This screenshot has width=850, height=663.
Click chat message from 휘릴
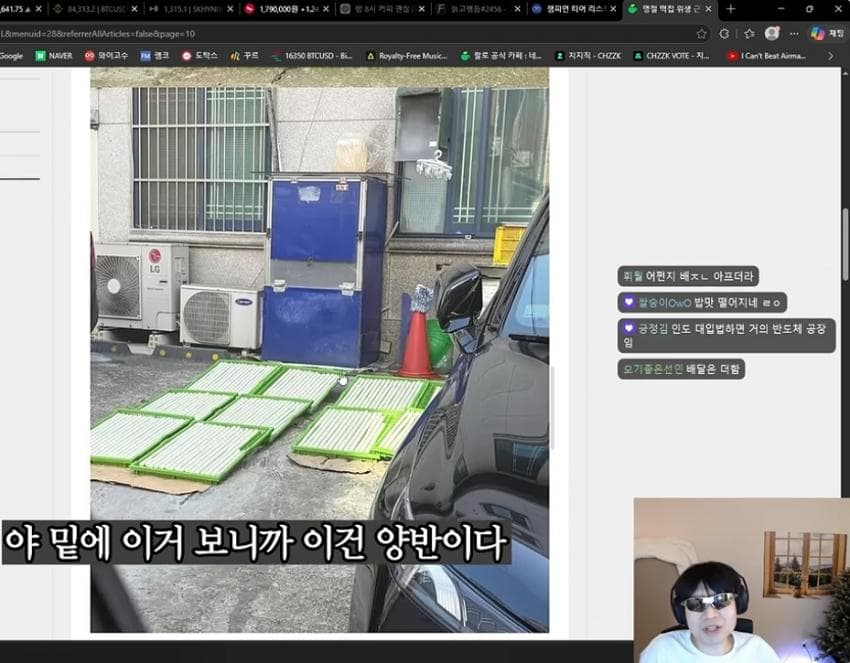(x=688, y=276)
